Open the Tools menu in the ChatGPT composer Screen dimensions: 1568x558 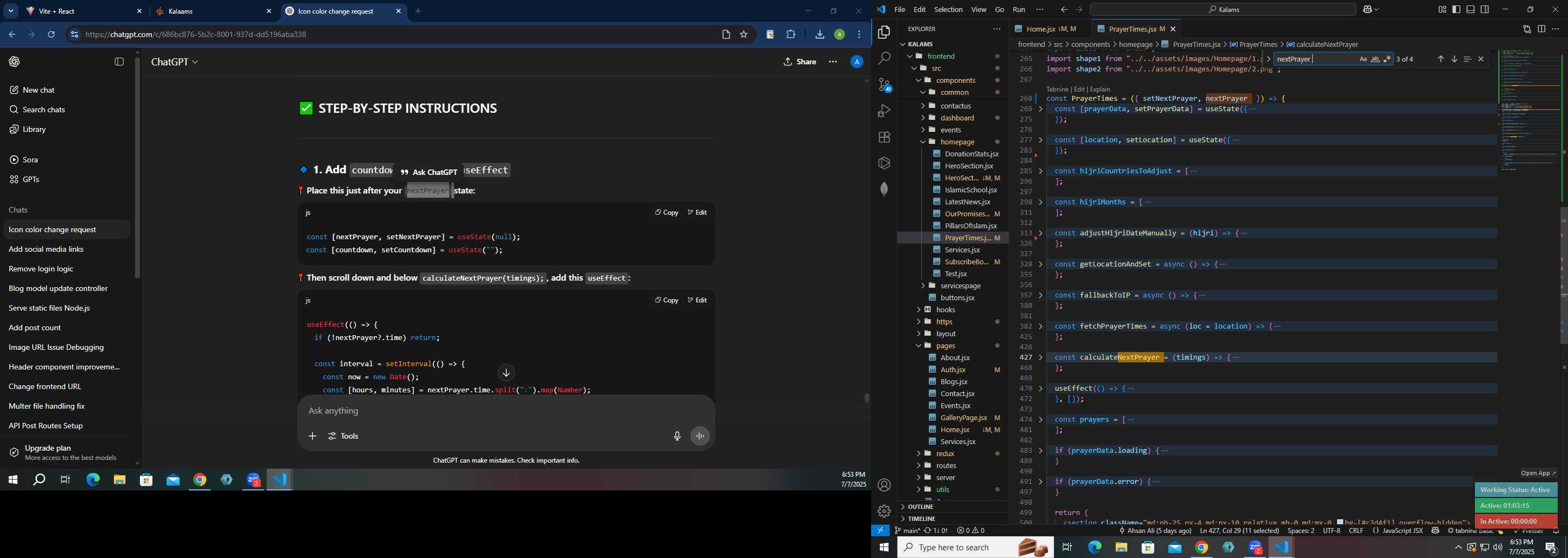click(x=344, y=436)
